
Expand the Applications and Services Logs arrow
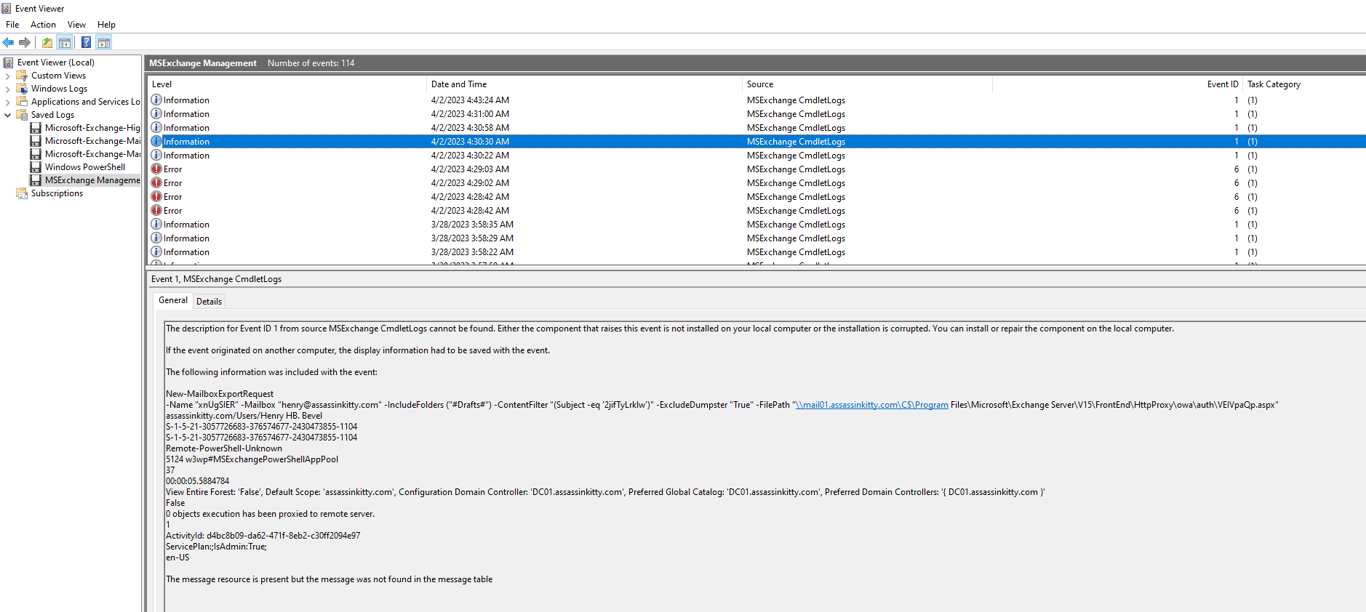[x=8, y=101]
